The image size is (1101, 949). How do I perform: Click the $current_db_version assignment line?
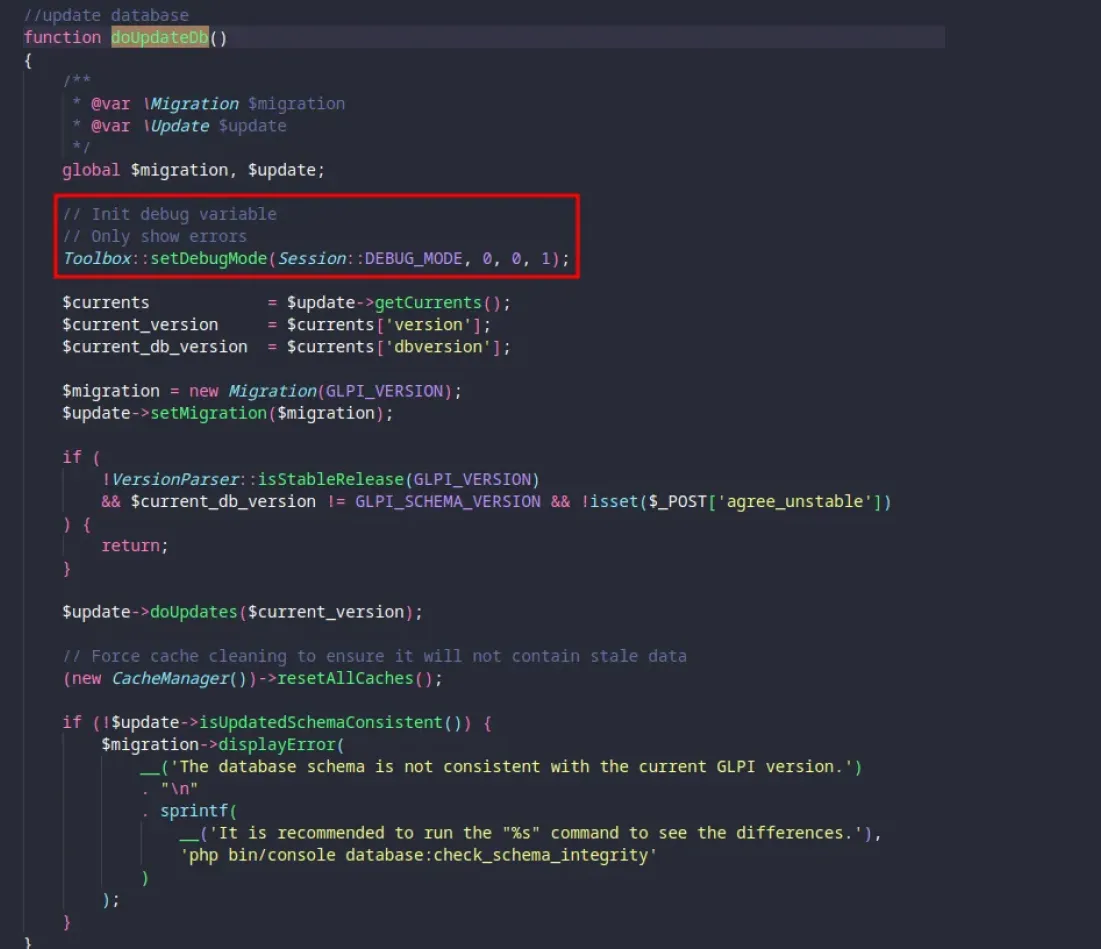(x=286, y=347)
